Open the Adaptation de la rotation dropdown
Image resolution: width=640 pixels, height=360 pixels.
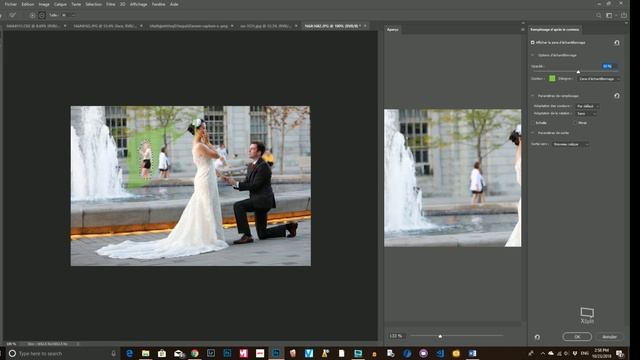(x=586, y=113)
